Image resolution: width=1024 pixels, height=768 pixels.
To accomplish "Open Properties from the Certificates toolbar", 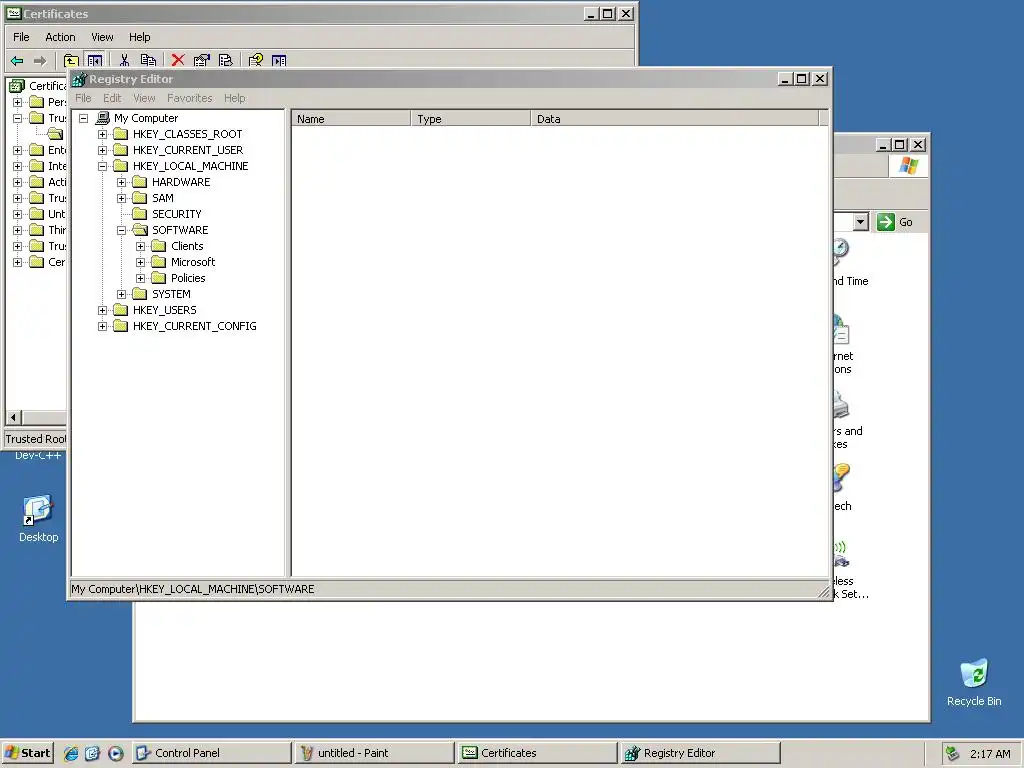I will coord(202,61).
